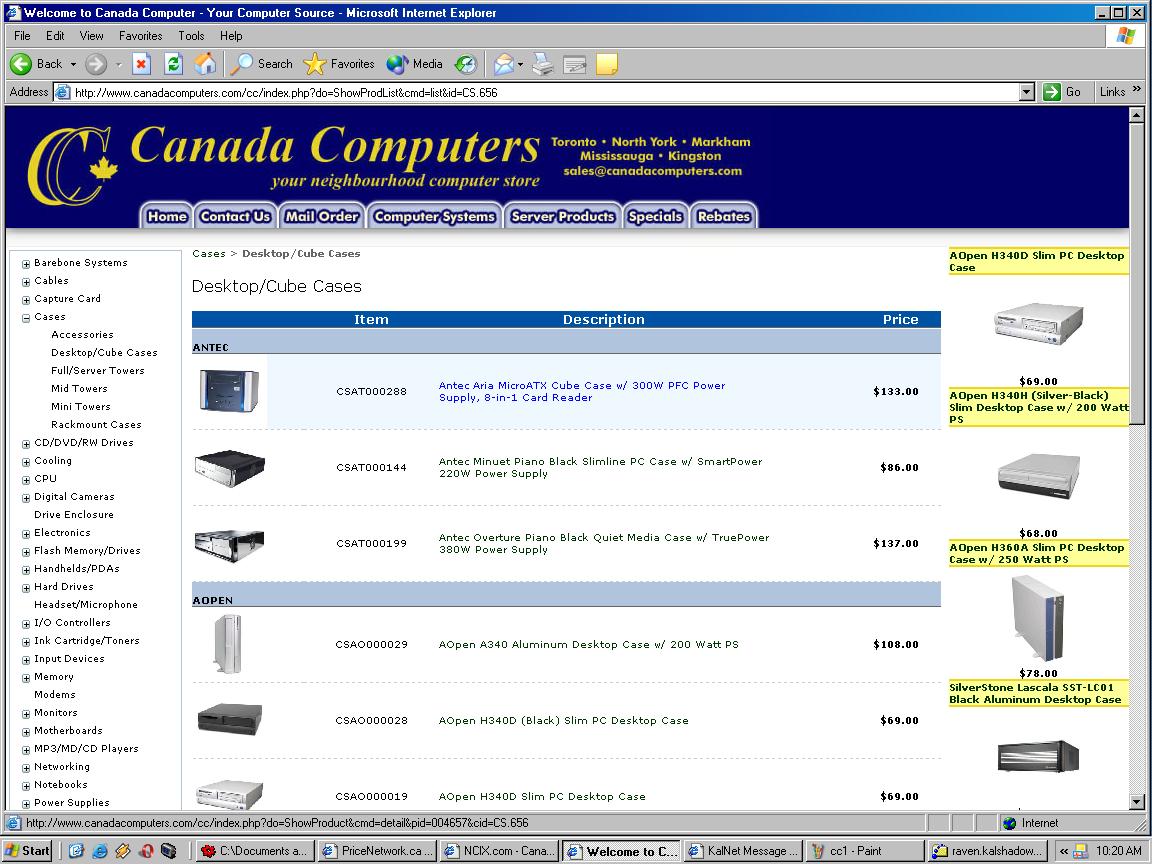Open the View menu
The width and height of the screenshot is (1152, 864).
click(x=92, y=35)
